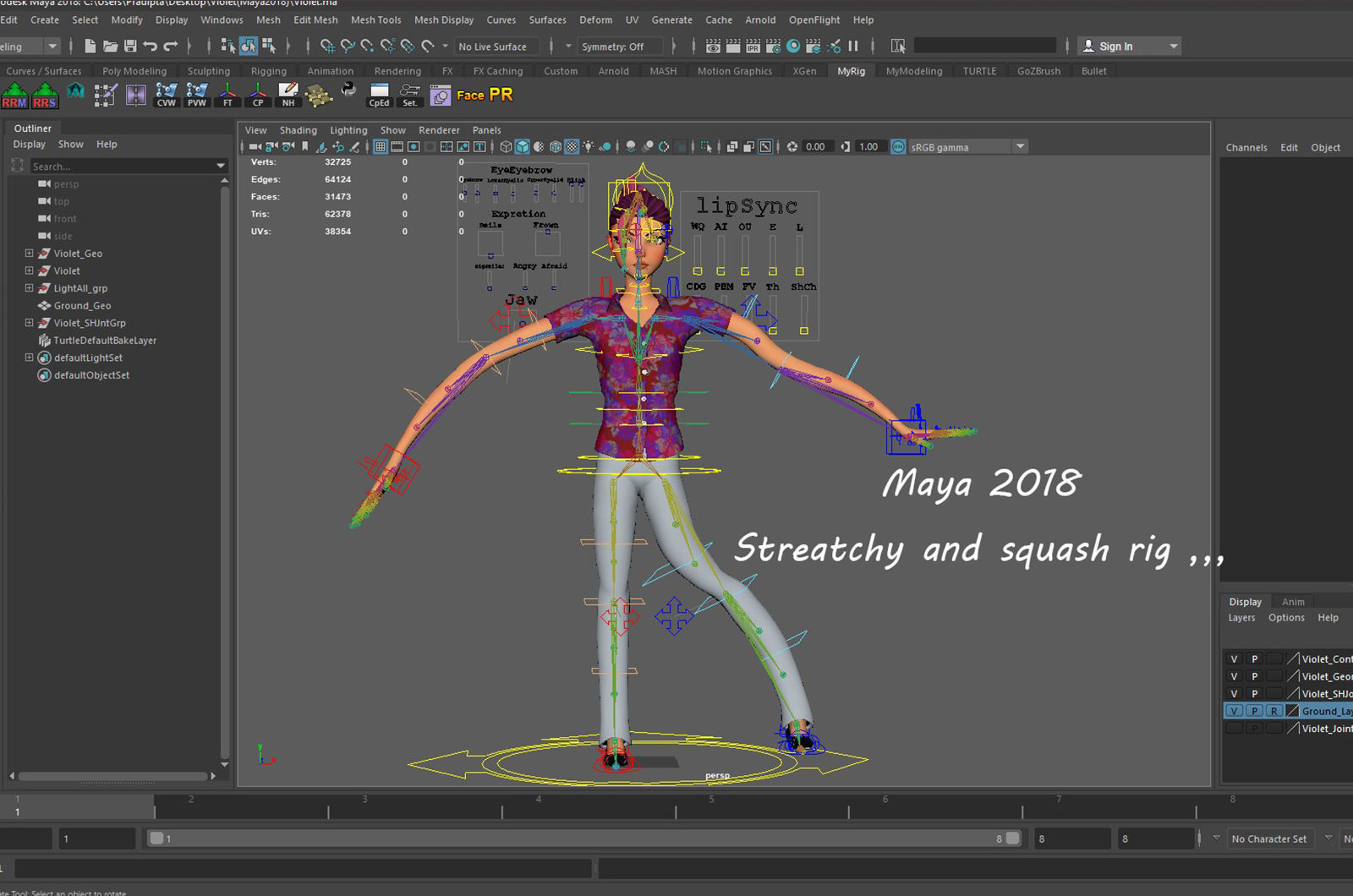Click the Undo arrow icon
This screenshot has height=896, width=1353.
tap(151, 46)
